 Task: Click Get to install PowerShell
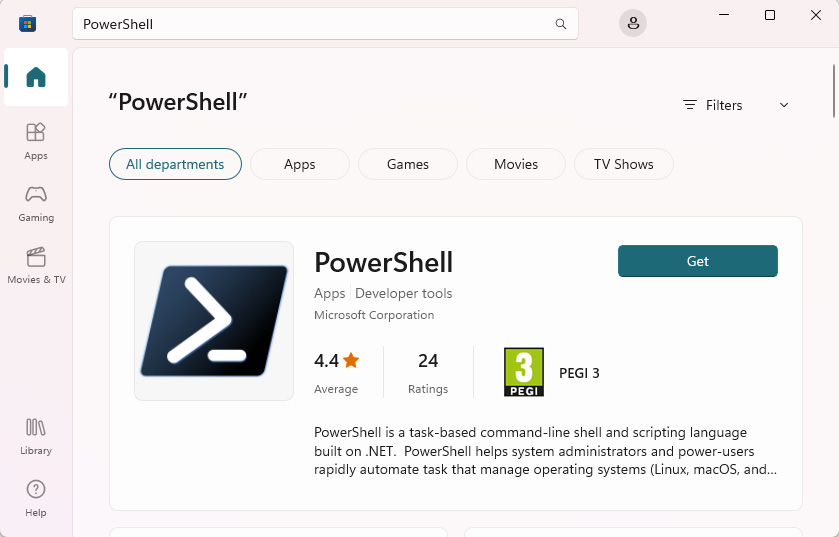(x=698, y=261)
